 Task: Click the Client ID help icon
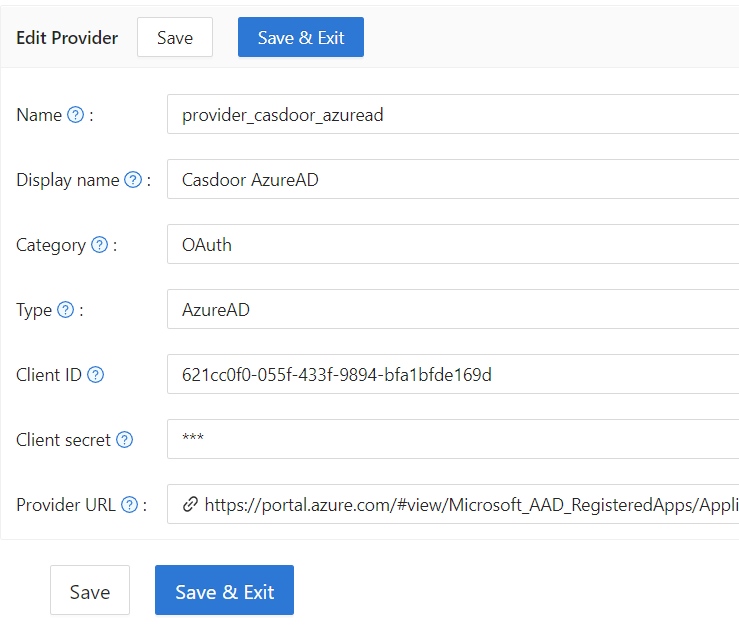(96, 375)
